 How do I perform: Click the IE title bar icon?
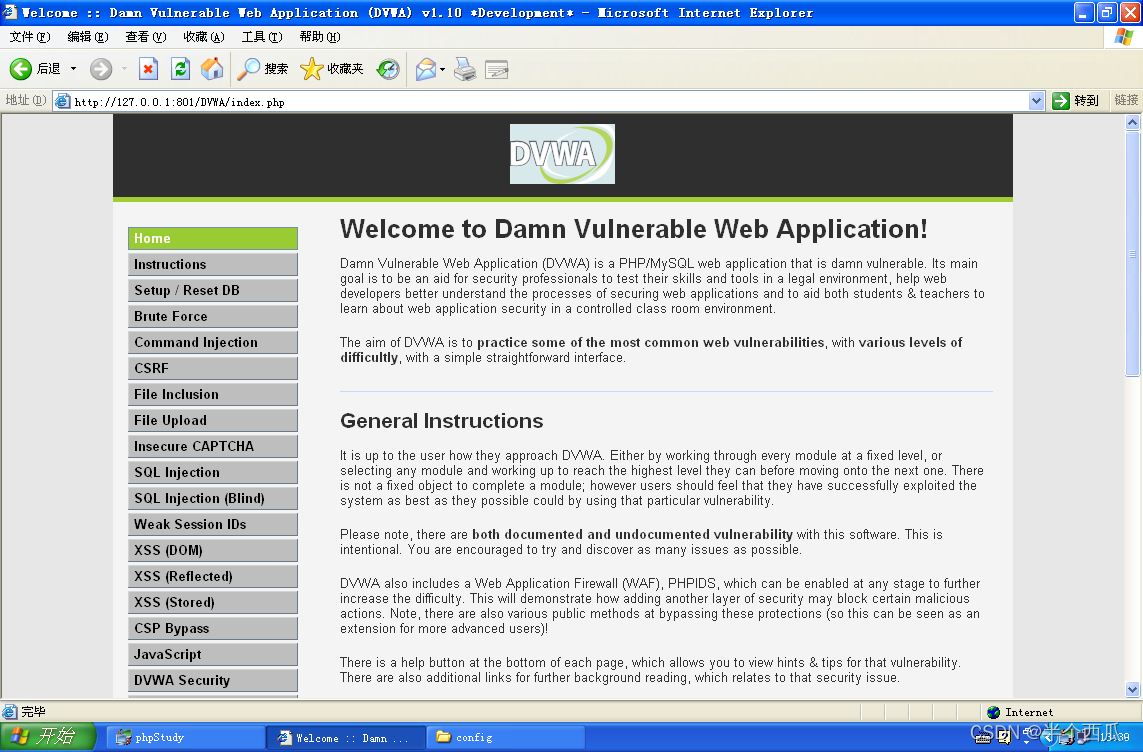(x=9, y=12)
